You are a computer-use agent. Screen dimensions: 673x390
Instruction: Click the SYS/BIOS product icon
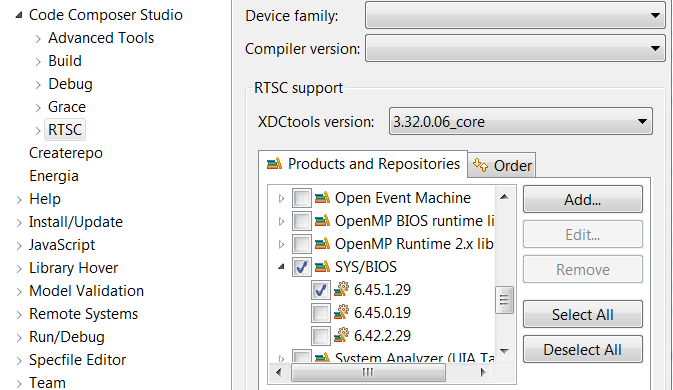pos(322,267)
